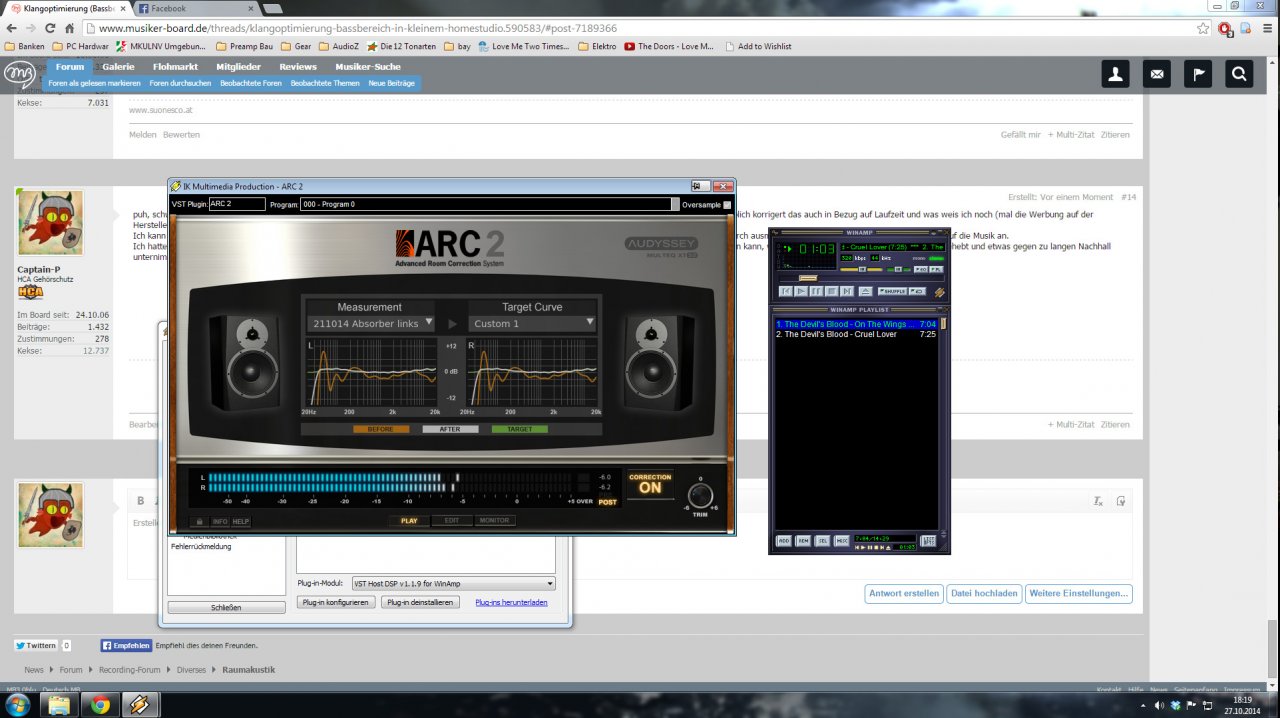
Task: Click Winamp's next track button
Action: (x=847, y=291)
